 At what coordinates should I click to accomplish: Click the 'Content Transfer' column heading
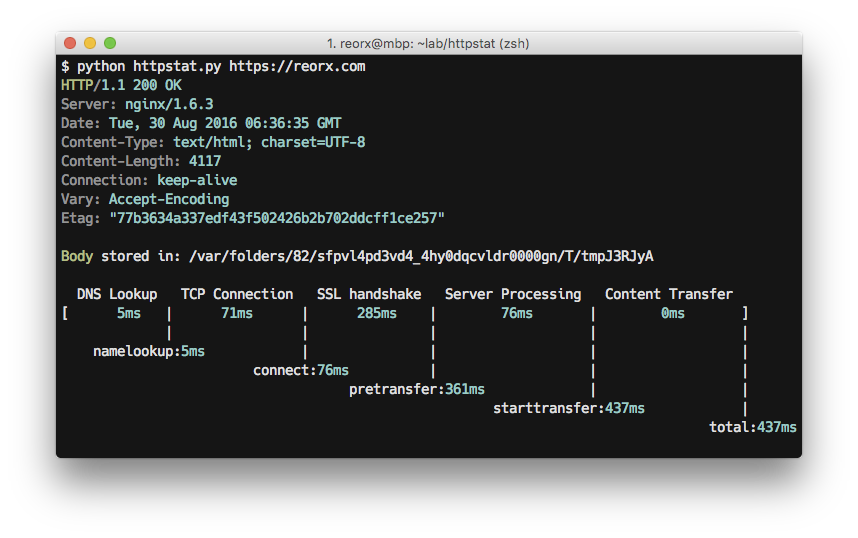tap(669, 294)
